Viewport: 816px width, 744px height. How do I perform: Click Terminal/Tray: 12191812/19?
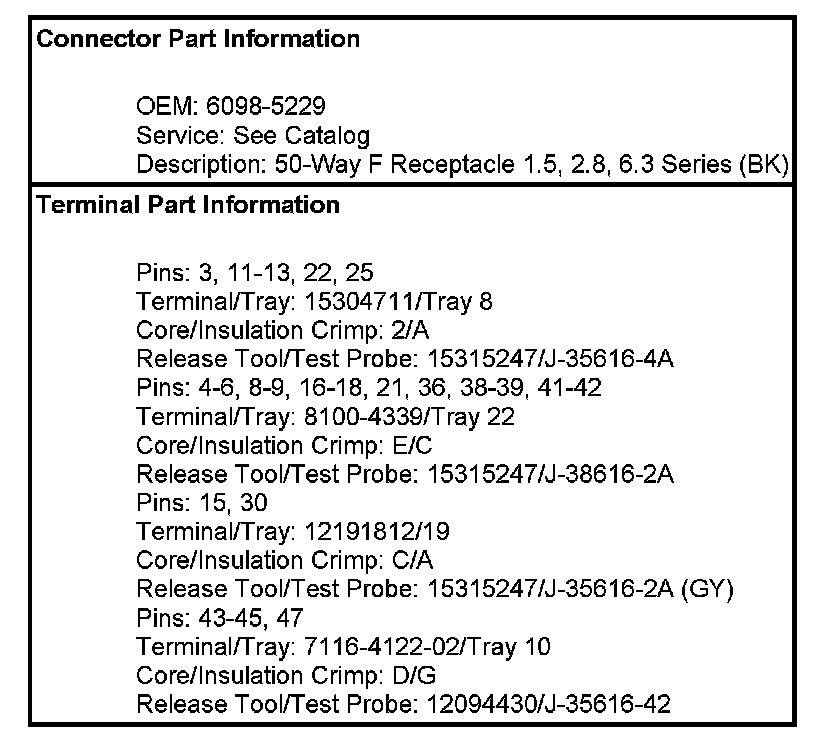tap(285, 532)
